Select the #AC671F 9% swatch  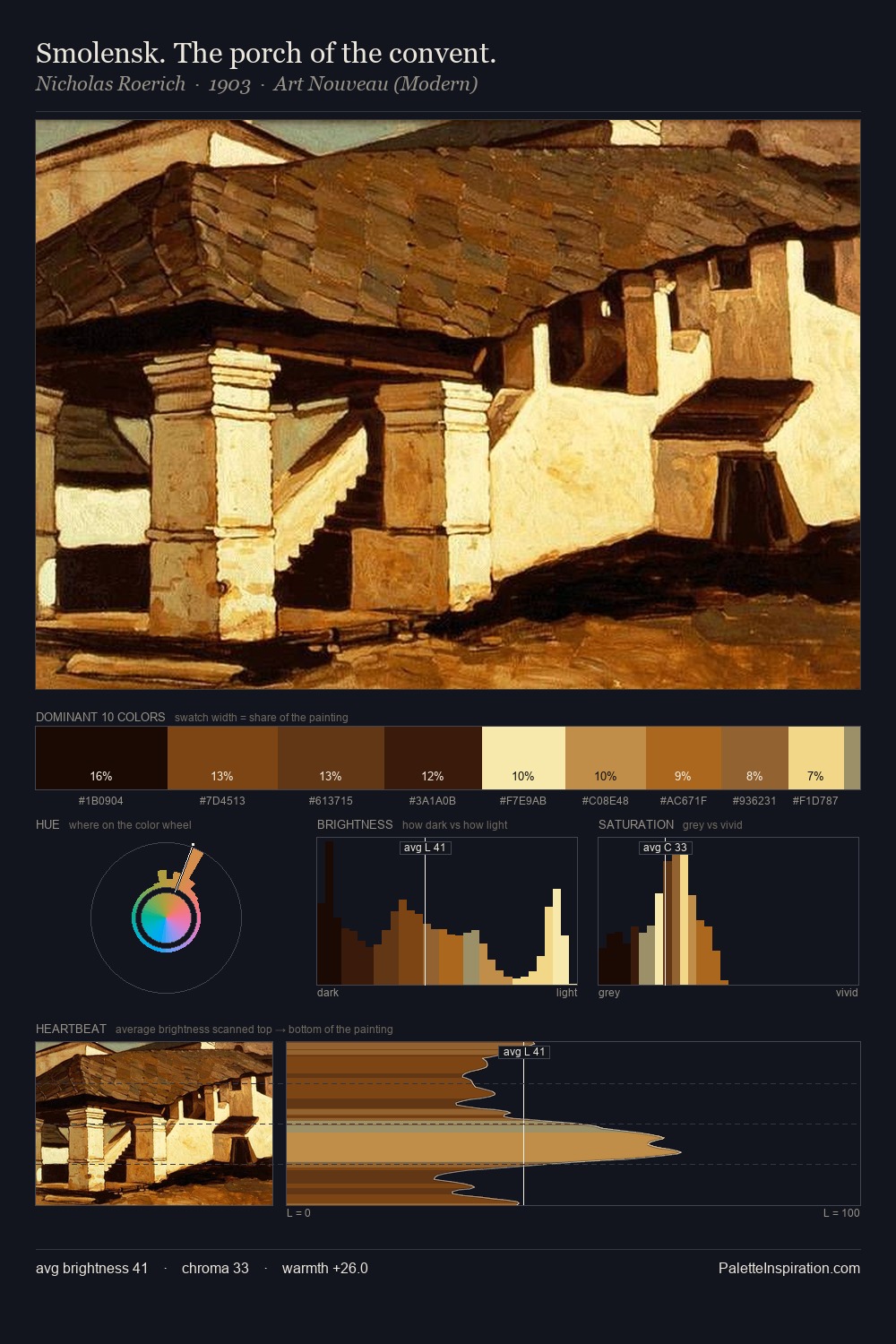point(684,758)
